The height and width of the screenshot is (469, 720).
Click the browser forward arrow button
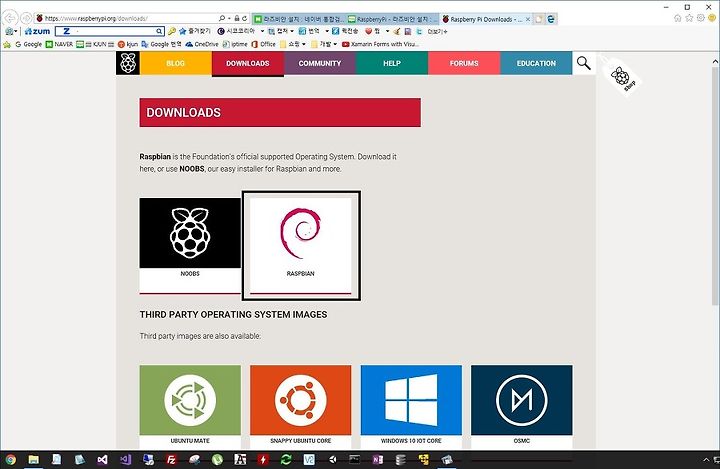26,18
